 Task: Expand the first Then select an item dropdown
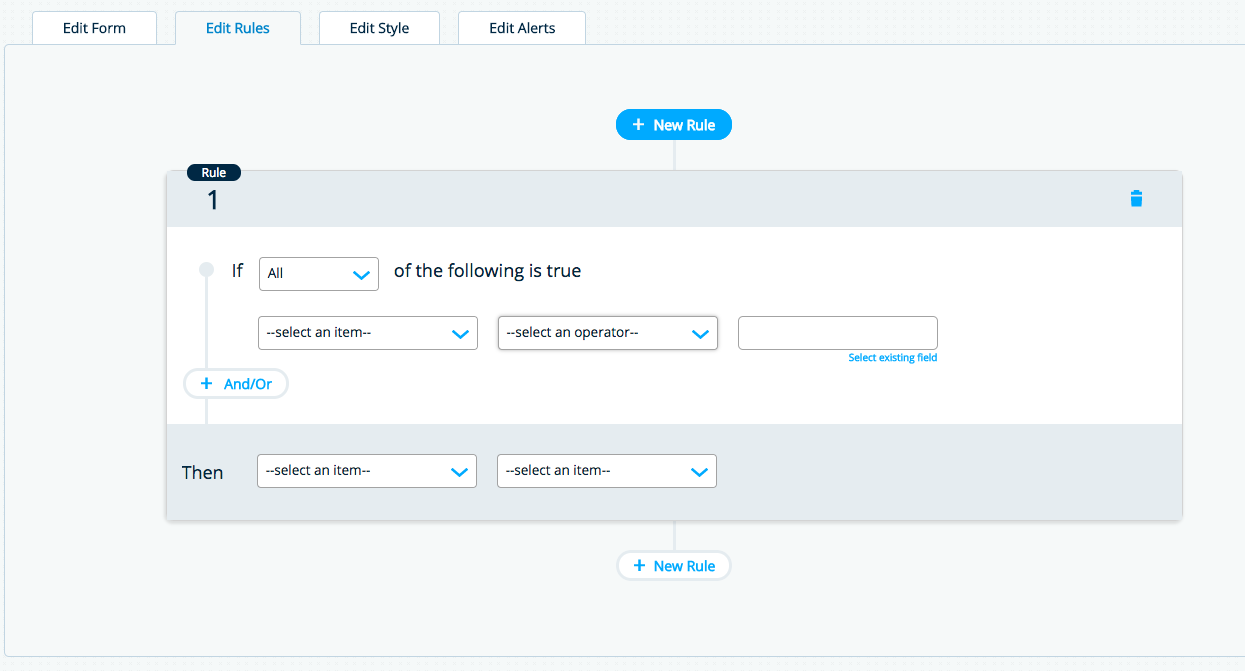(366, 471)
